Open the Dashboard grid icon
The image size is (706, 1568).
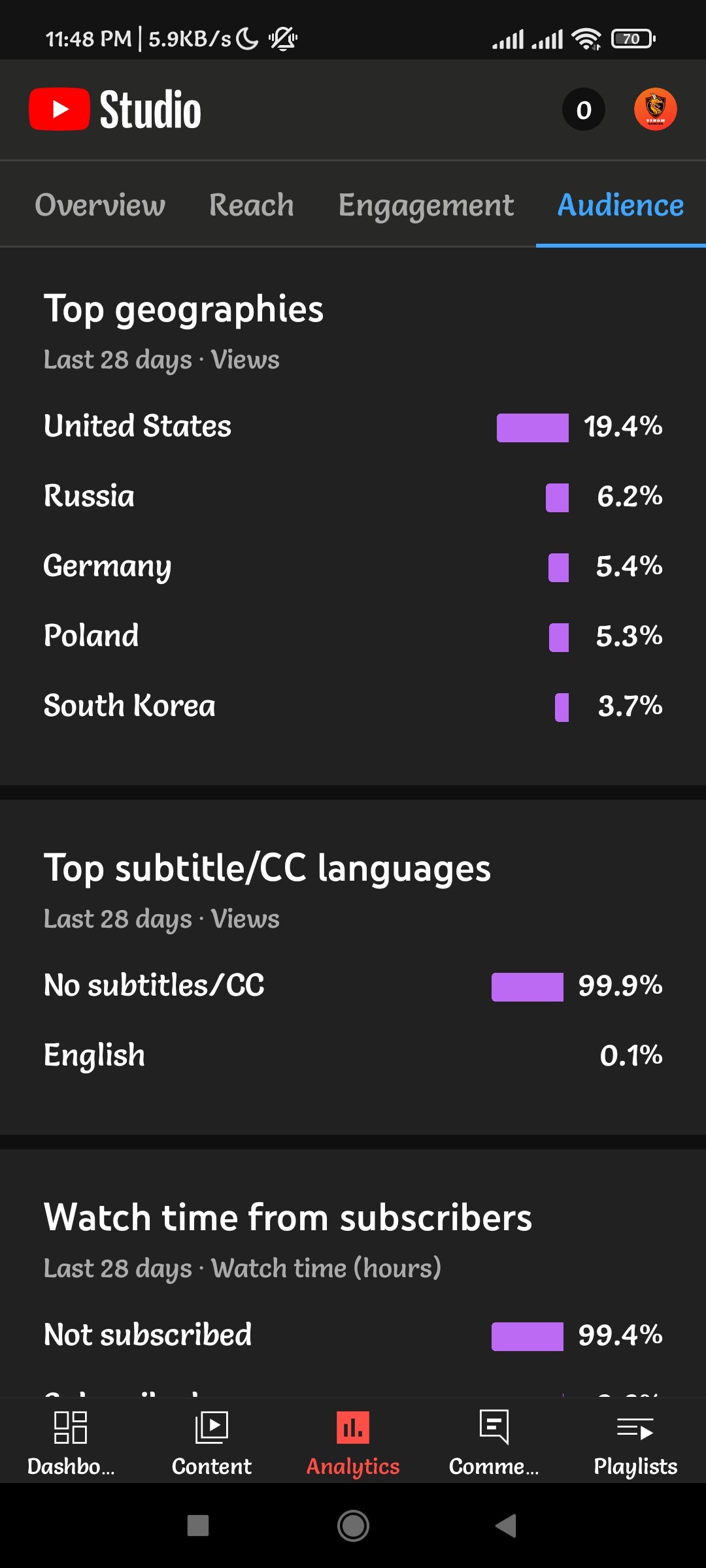[71, 1428]
